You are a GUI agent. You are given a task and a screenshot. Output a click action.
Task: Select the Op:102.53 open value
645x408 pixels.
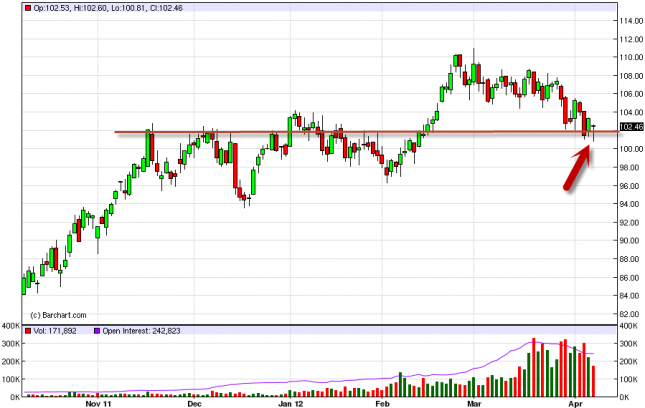51,8
